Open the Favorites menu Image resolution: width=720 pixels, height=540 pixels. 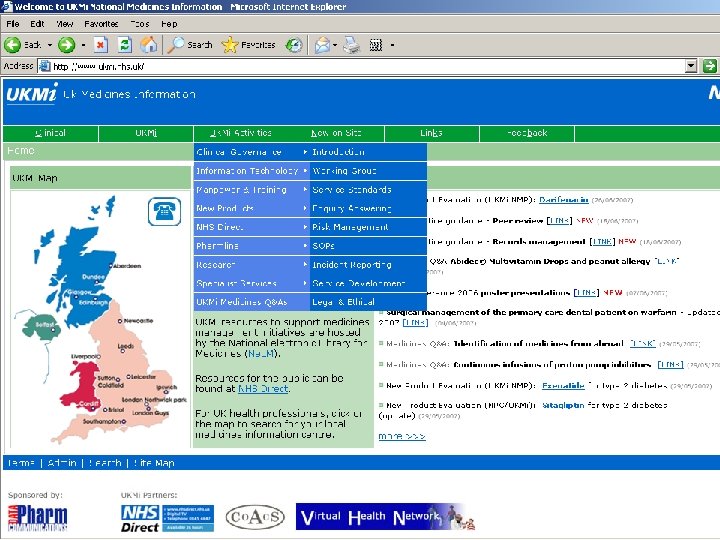101,24
